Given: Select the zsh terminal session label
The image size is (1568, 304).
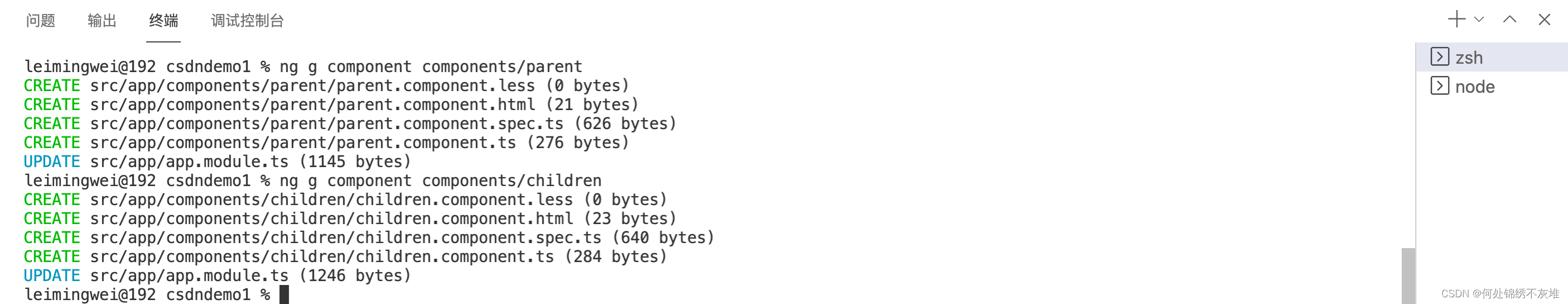Looking at the screenshot, I should (1469, 58).
